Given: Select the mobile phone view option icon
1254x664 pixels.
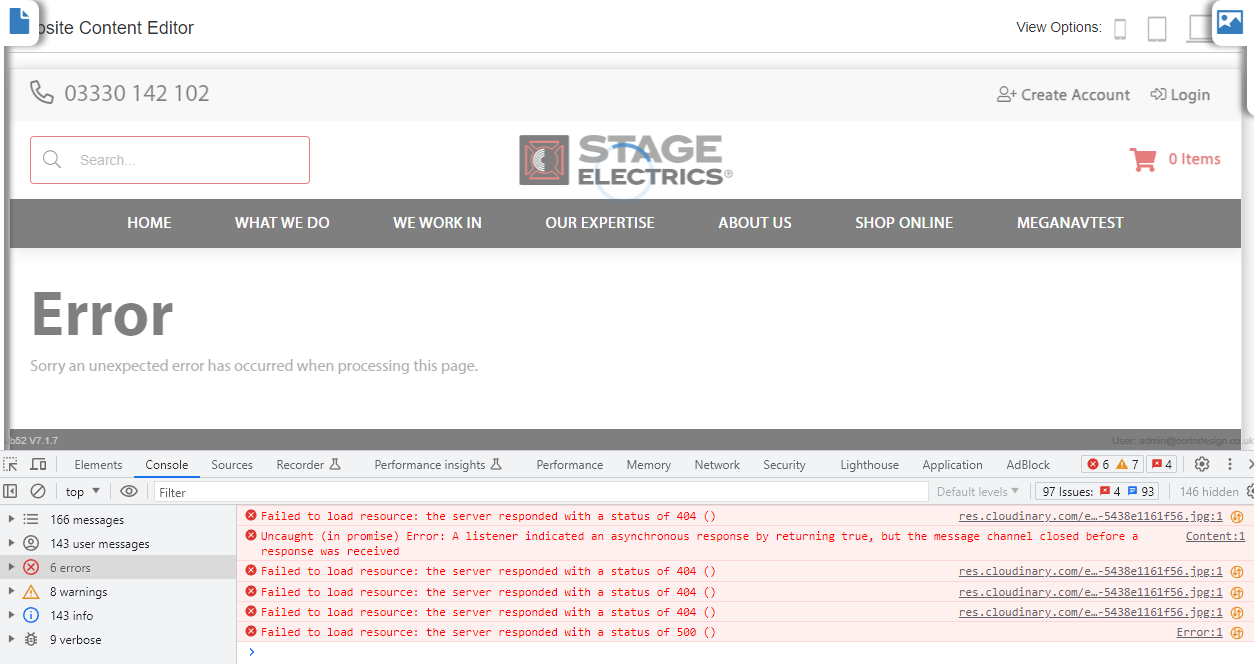Looking at the screenshot, I should click(x=1120, y=29).
